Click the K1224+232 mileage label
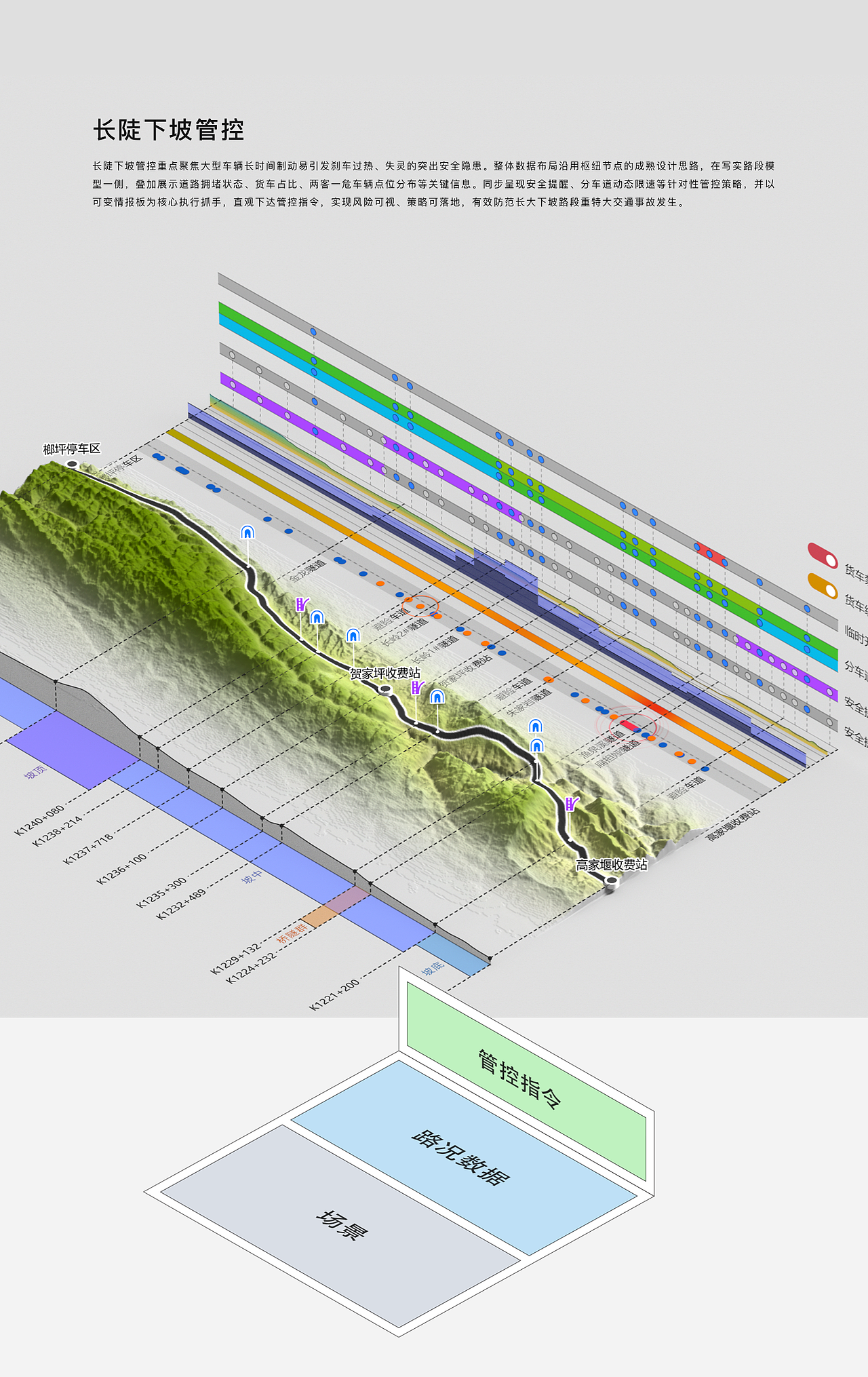The image size is (868, 1377). coord(252,968)
